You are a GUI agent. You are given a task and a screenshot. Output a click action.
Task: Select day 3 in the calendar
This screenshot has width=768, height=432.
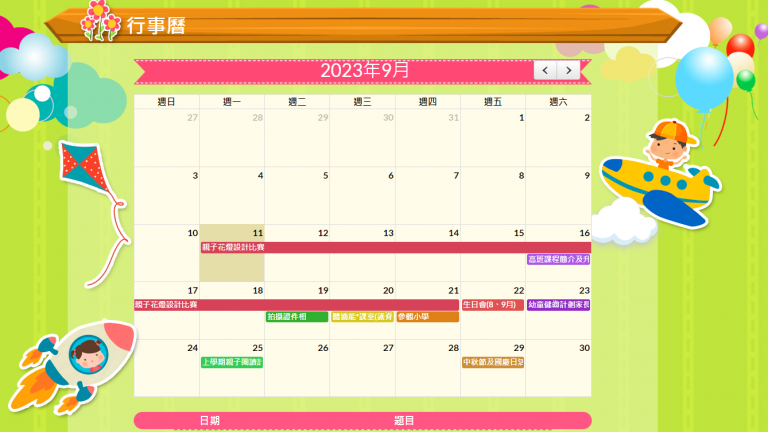(167, 195)
